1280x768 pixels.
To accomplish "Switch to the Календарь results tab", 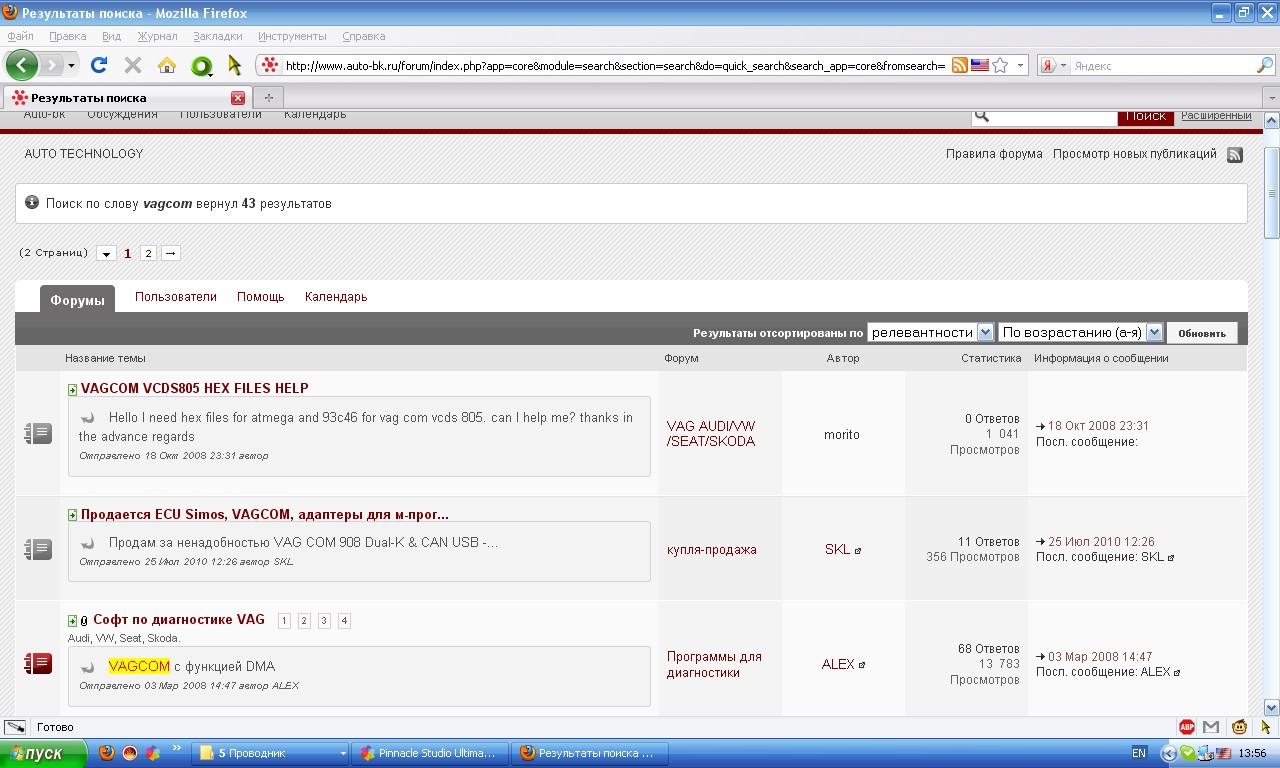I will tap(336, 297).
